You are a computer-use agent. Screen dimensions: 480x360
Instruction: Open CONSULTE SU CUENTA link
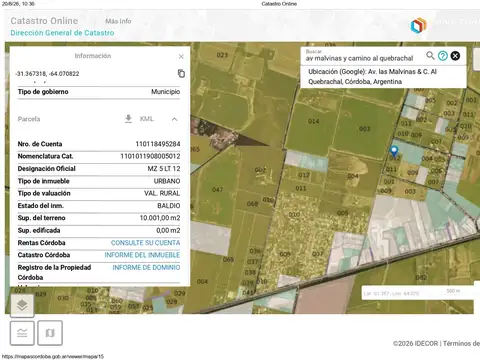tap(145, 243)
